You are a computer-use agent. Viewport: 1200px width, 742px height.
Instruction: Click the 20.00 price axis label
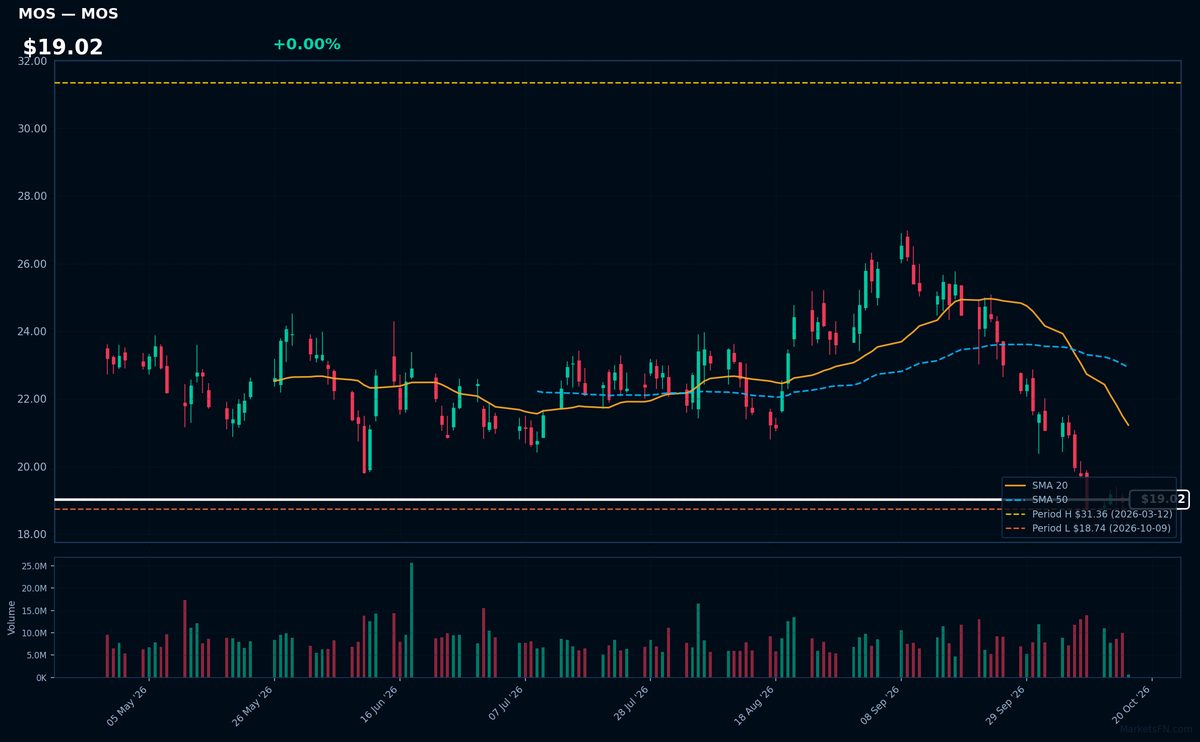pos(32,467)
